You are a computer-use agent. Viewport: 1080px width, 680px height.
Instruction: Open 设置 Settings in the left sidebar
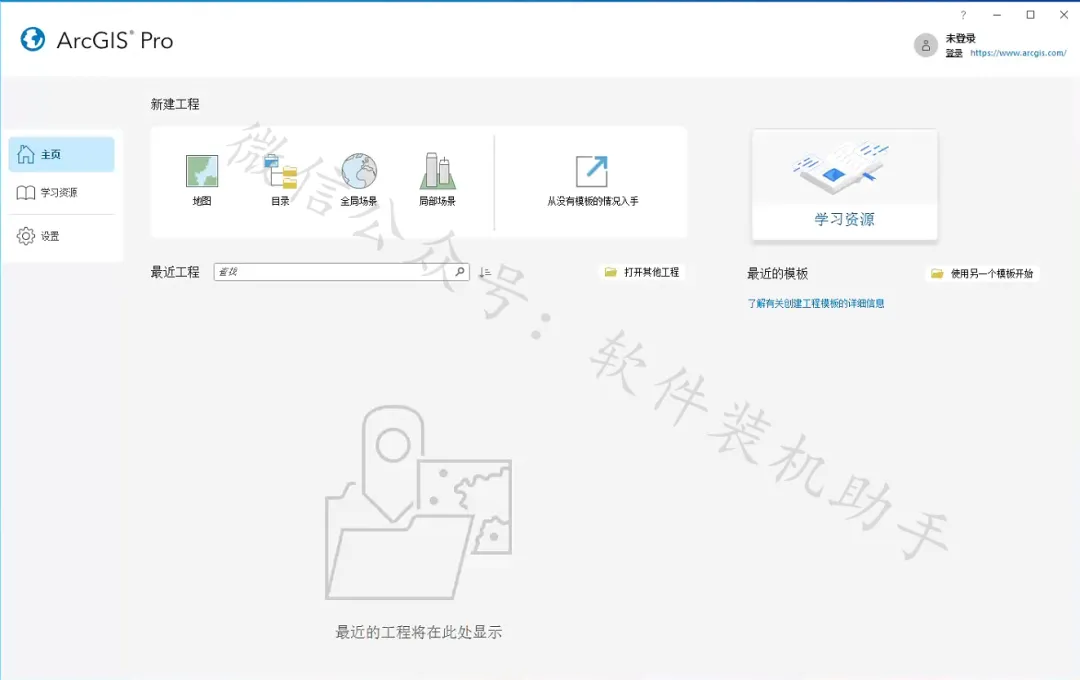point(61,236)
